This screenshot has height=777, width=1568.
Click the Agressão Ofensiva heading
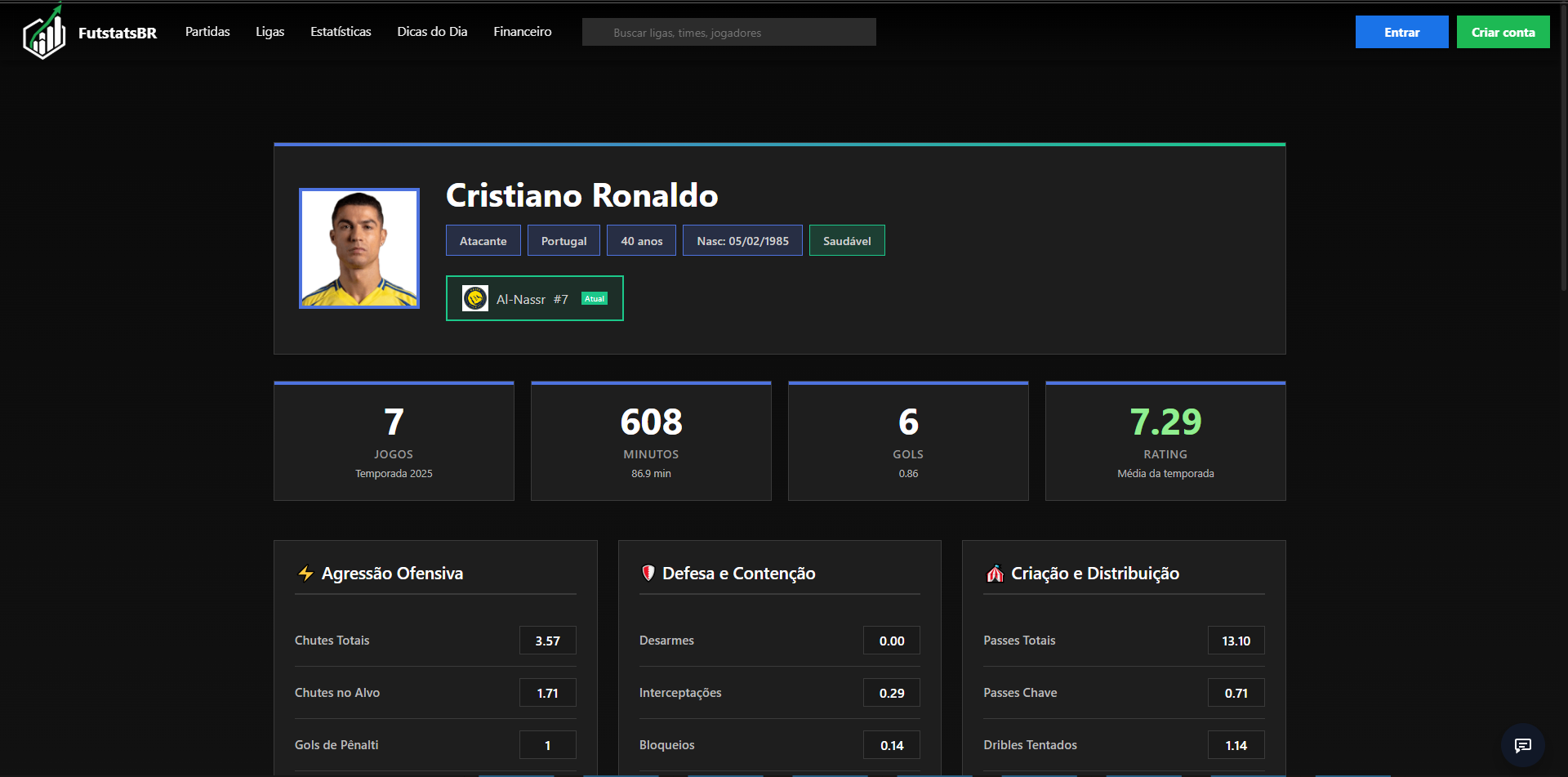click(392, 574)
